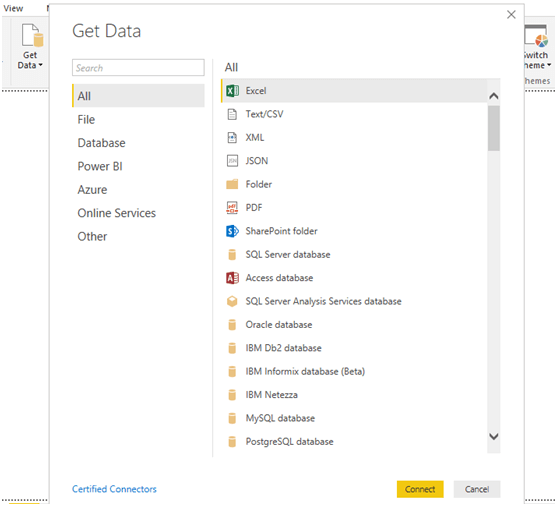Select the Azure category

tap(92, 190)
